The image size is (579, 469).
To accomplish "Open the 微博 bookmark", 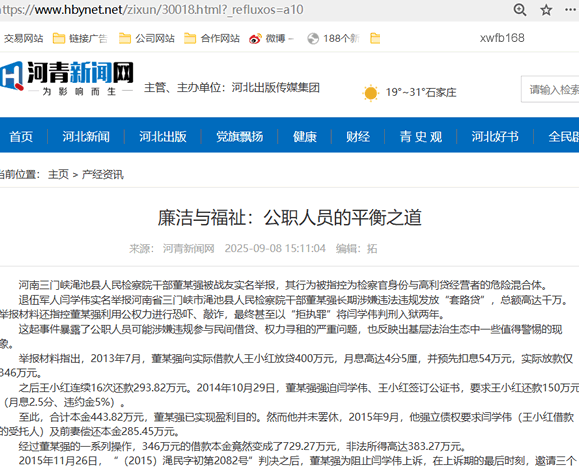I will (271, 38).
